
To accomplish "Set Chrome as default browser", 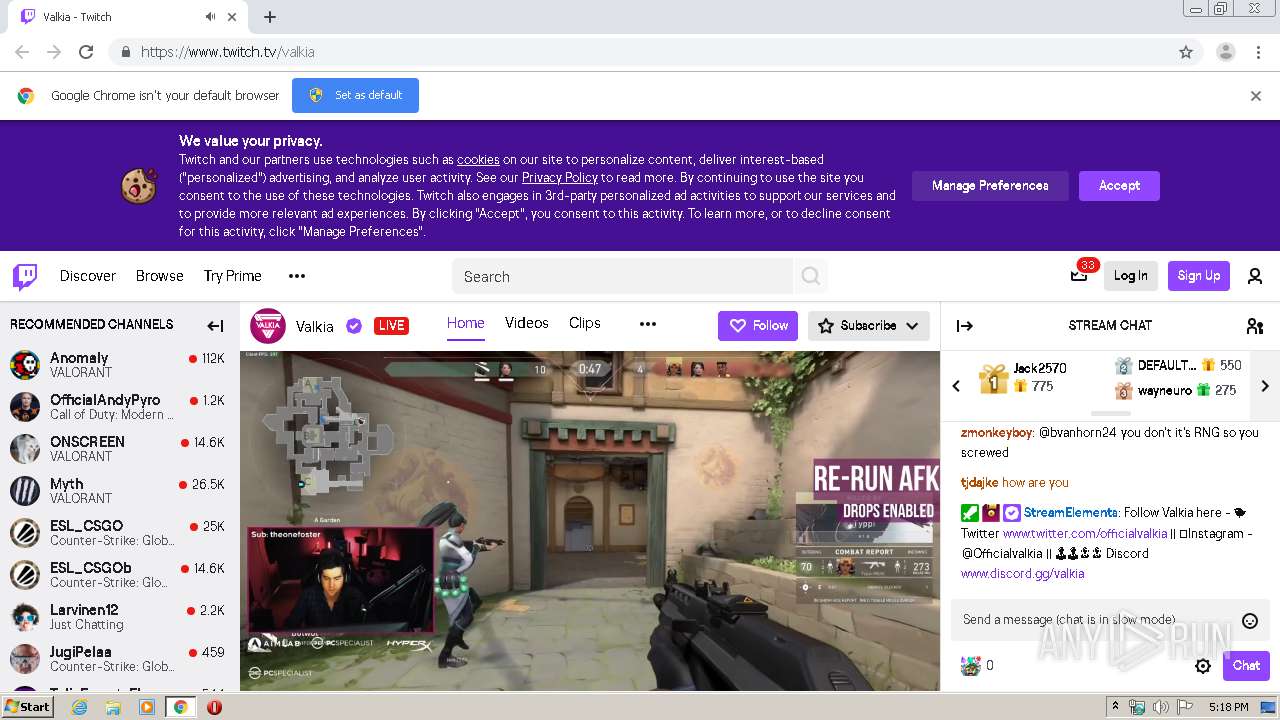I will pyautogui.click(x=355, y=96).
